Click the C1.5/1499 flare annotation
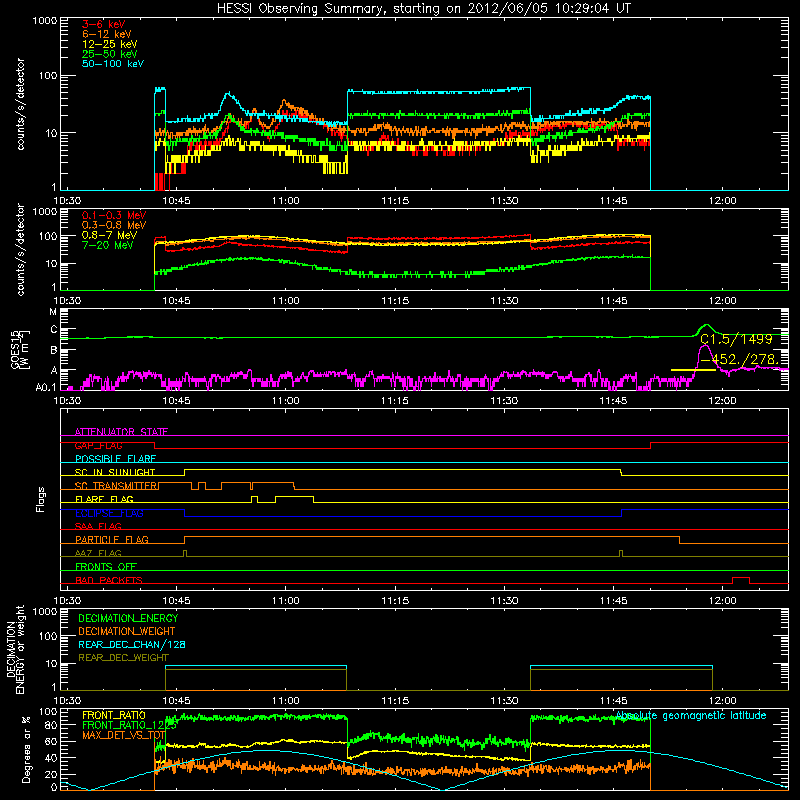 pyautogui.click(x=736, y=340)
